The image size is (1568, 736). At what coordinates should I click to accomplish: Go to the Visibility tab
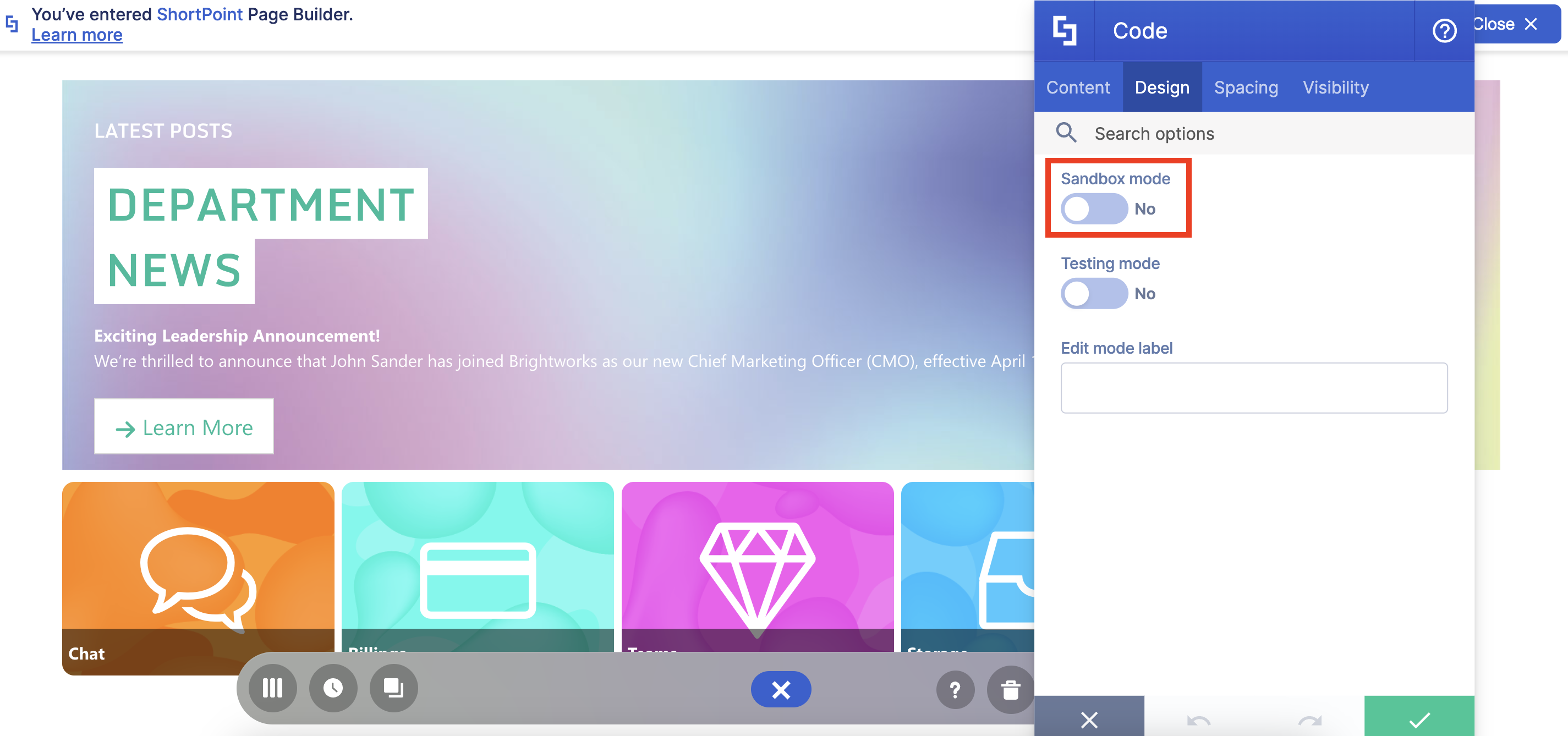1335,87
